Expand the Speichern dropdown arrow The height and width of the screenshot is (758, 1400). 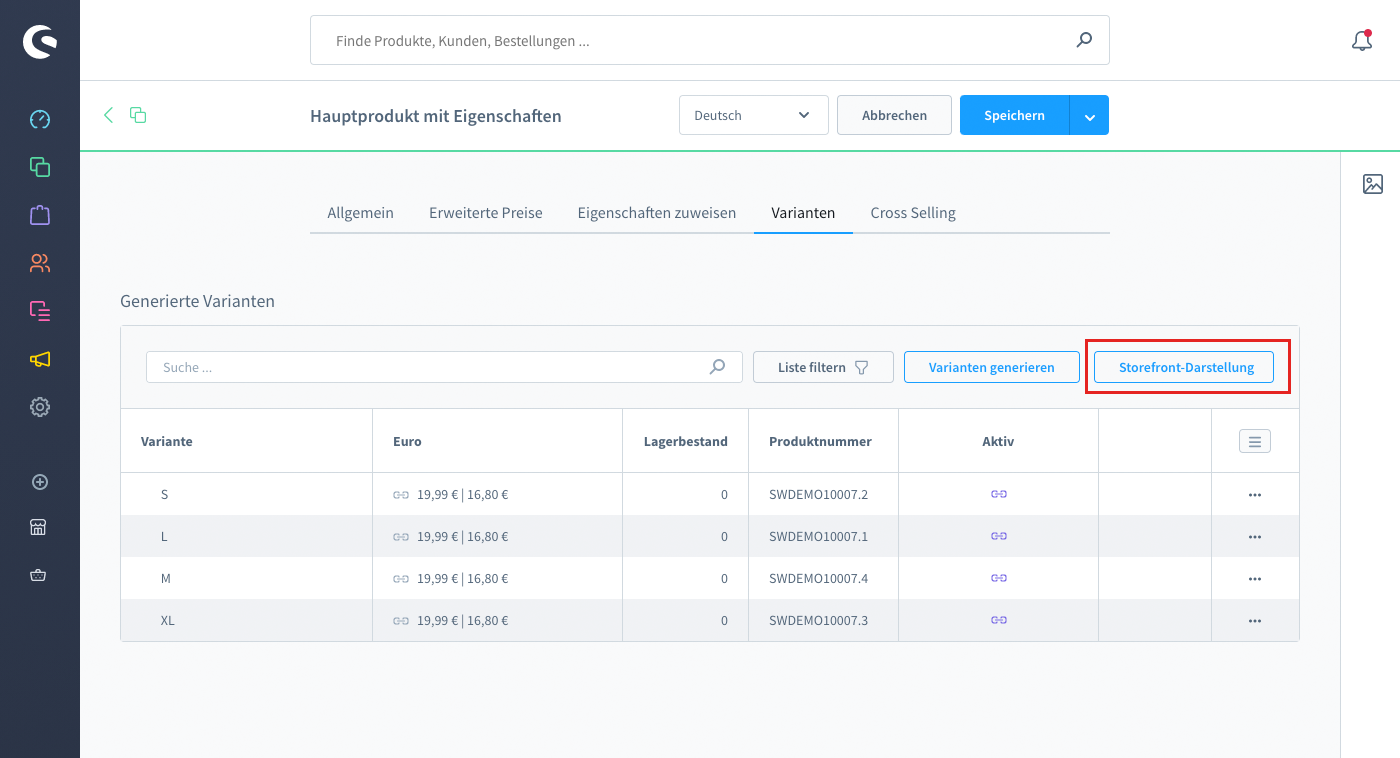(1089, 116)
